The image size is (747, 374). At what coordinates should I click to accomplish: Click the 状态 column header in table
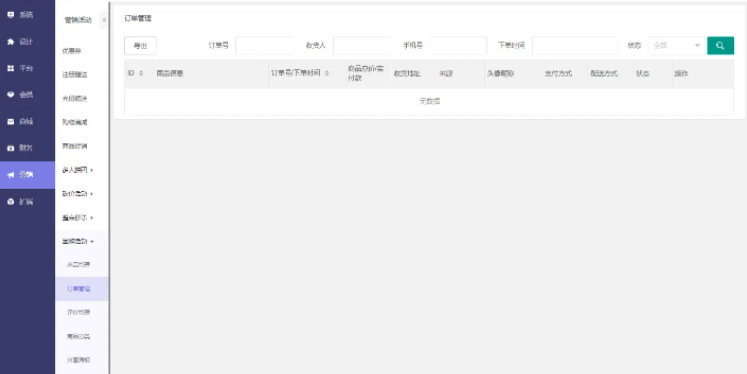coord(643,74)
